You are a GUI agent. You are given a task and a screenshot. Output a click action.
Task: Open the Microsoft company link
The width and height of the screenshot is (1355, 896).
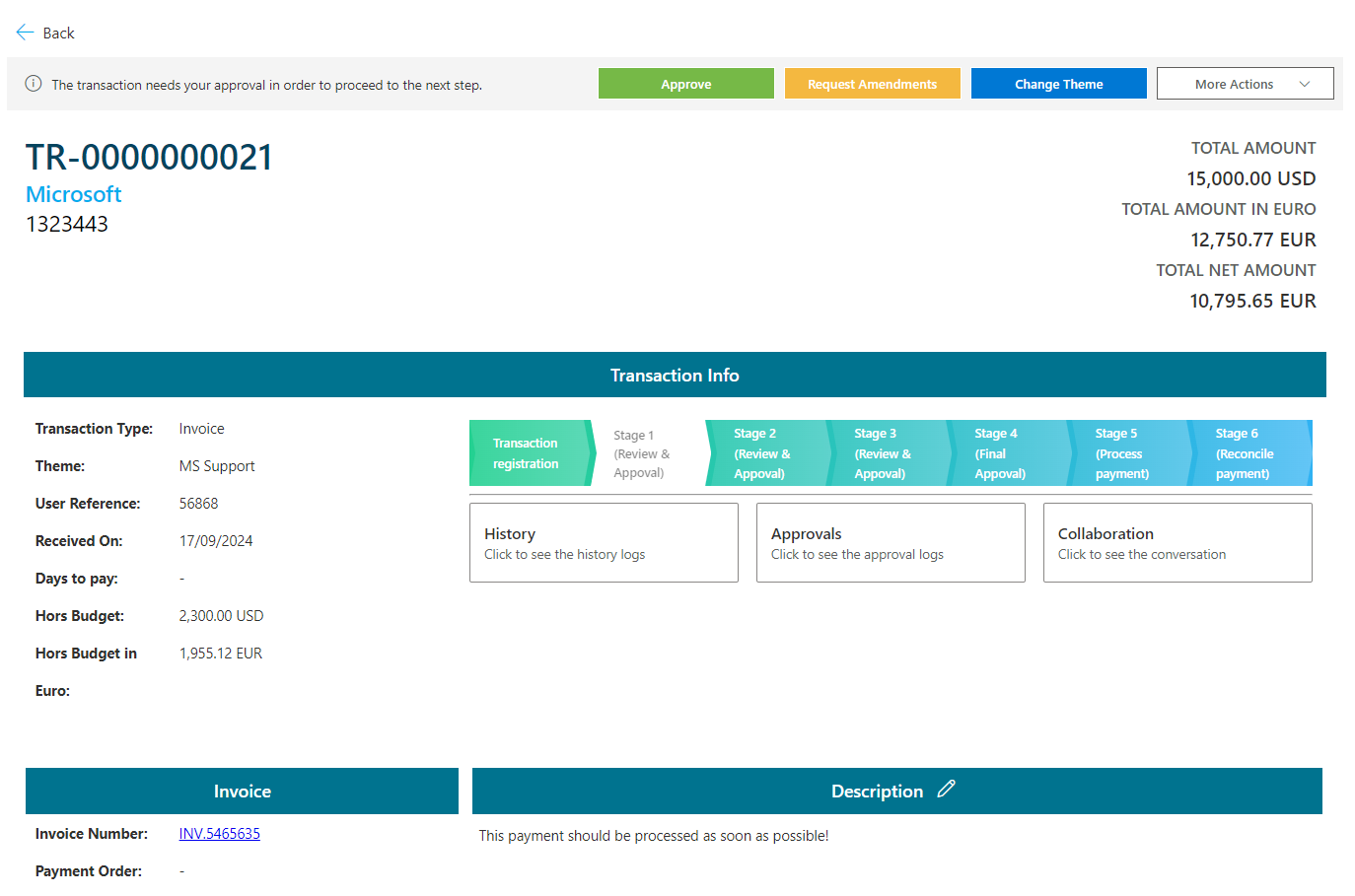(74, 194)
